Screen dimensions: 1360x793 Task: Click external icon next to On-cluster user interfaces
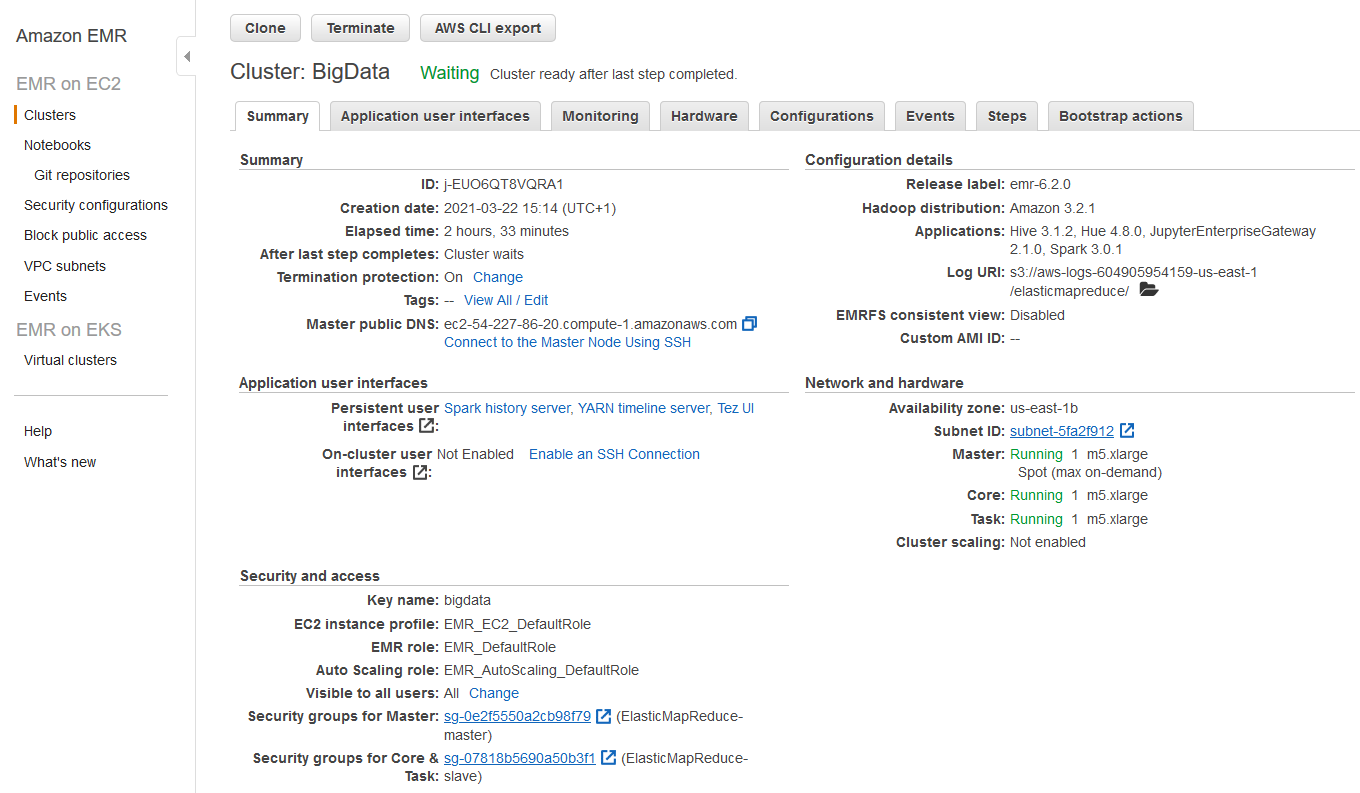421,472
